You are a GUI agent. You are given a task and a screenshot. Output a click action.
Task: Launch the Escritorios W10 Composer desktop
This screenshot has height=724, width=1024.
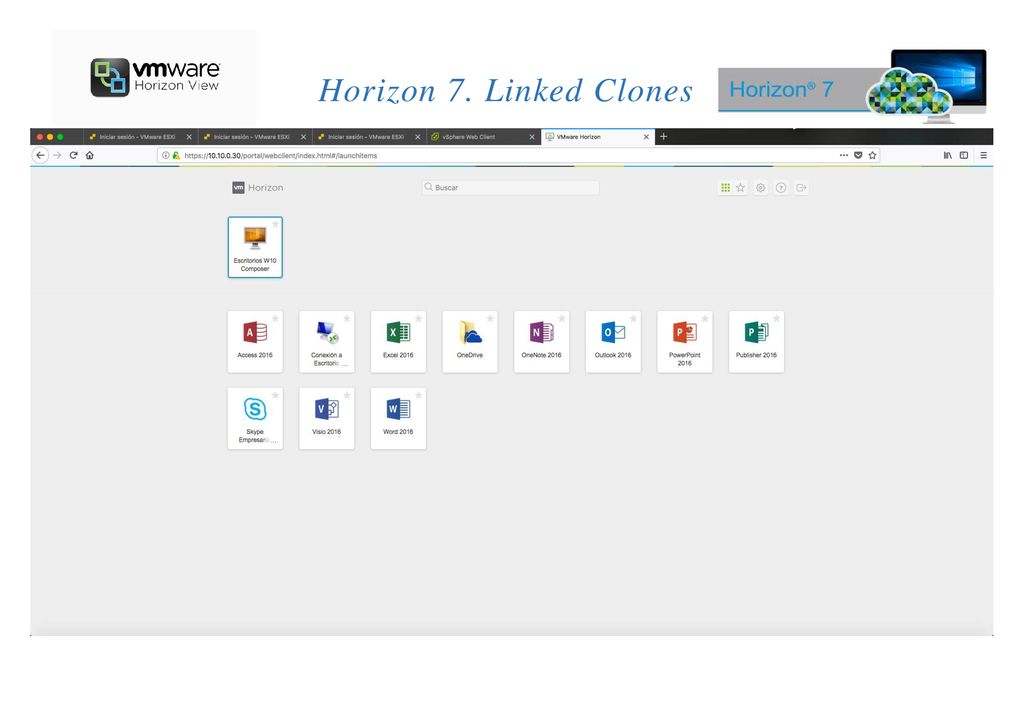(255, 247)
